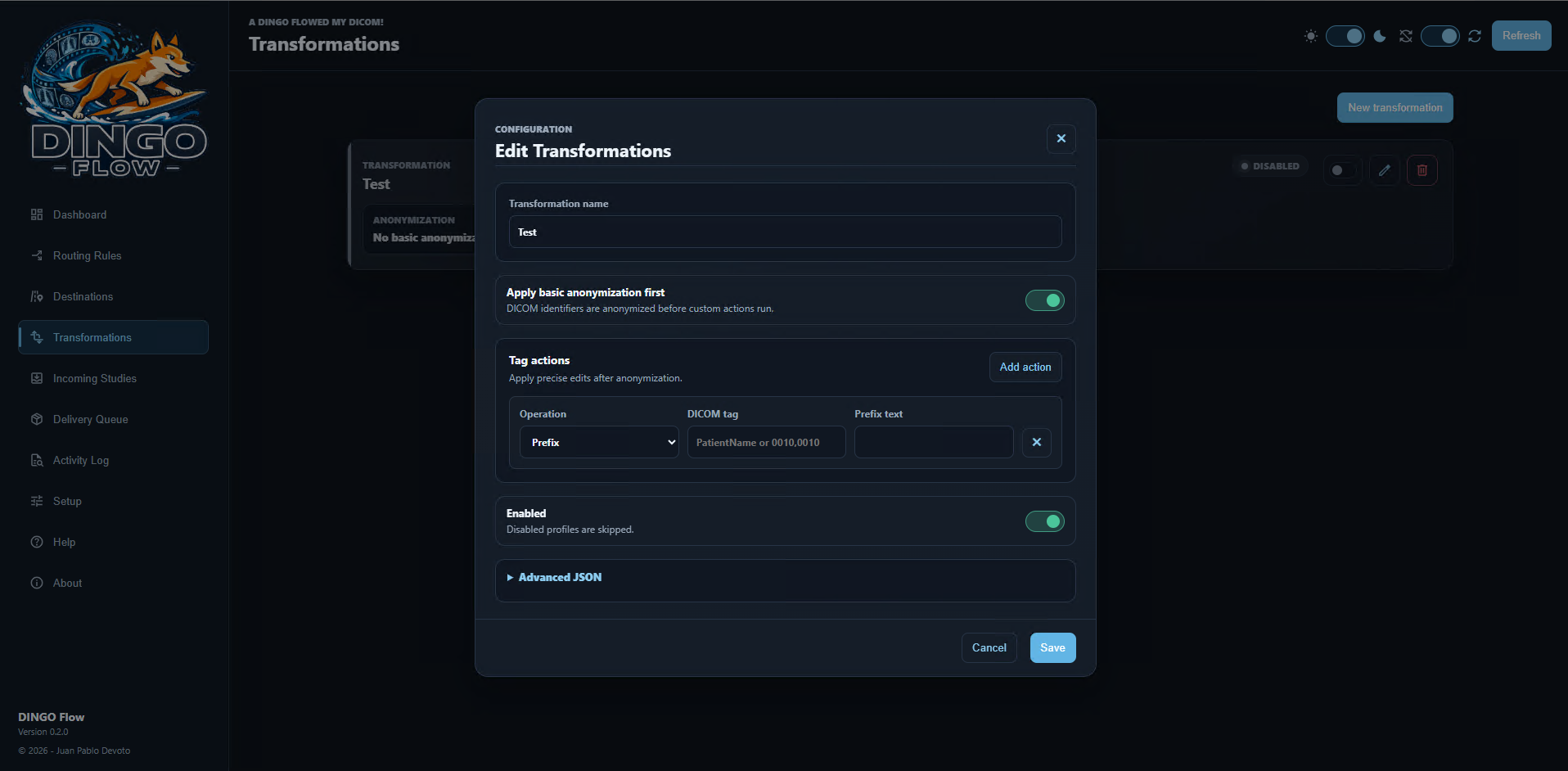Image resolution: width=1568 pixels, height=771 pixels.
Task: Click the Destinations icon in sidebar
Action: (x=37, y=296)
